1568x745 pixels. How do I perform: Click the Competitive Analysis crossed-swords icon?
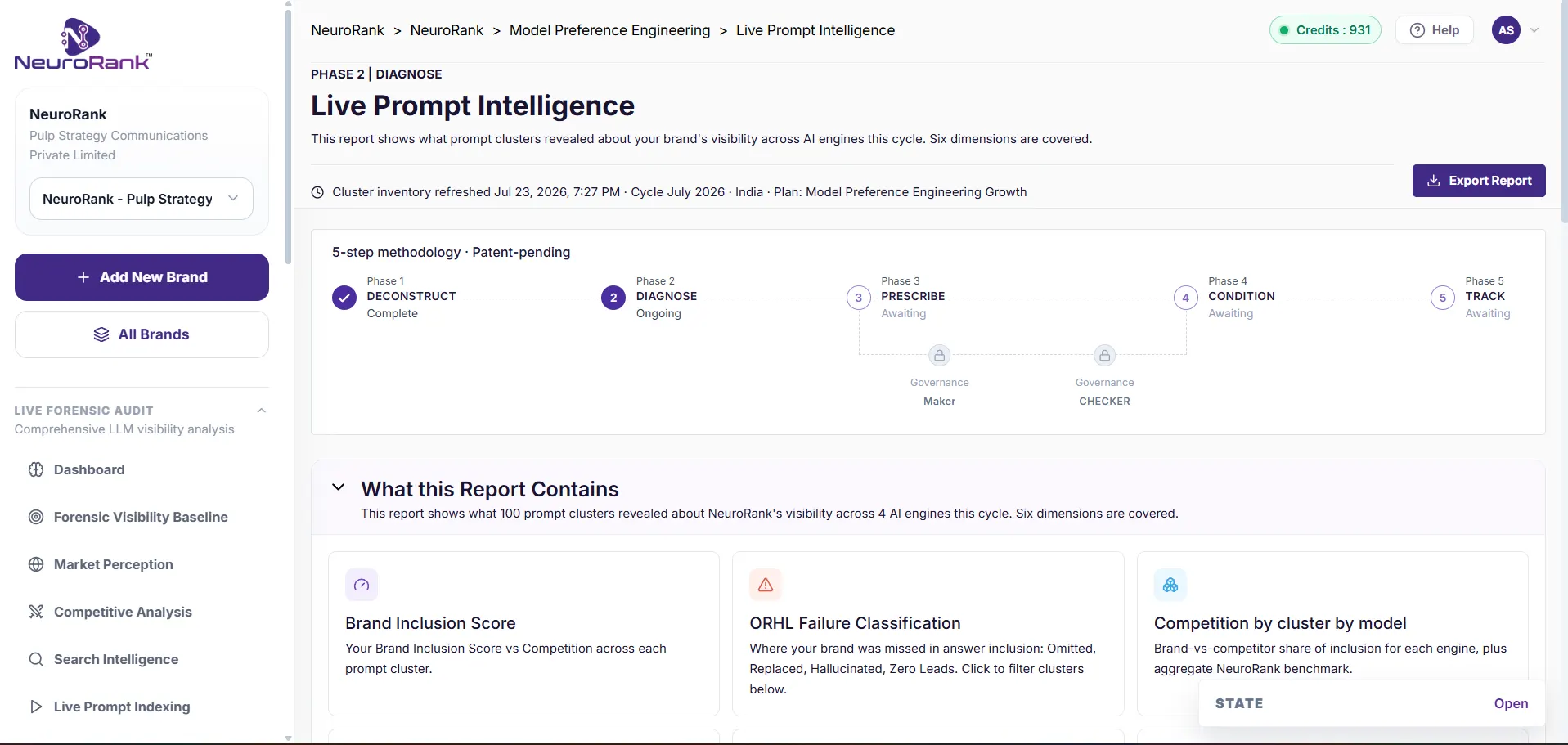click(x=36, y=612)
